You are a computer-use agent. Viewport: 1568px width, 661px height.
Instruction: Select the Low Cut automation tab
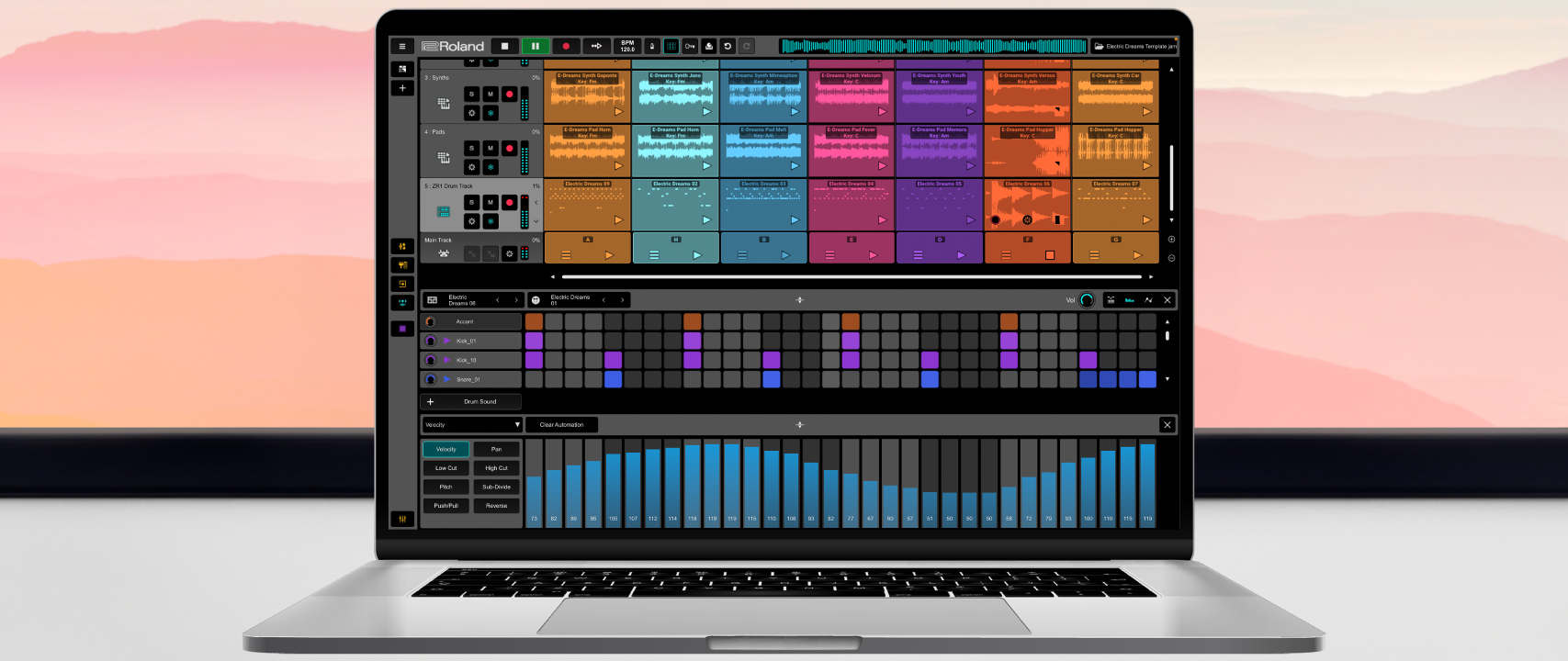[446, 468]
